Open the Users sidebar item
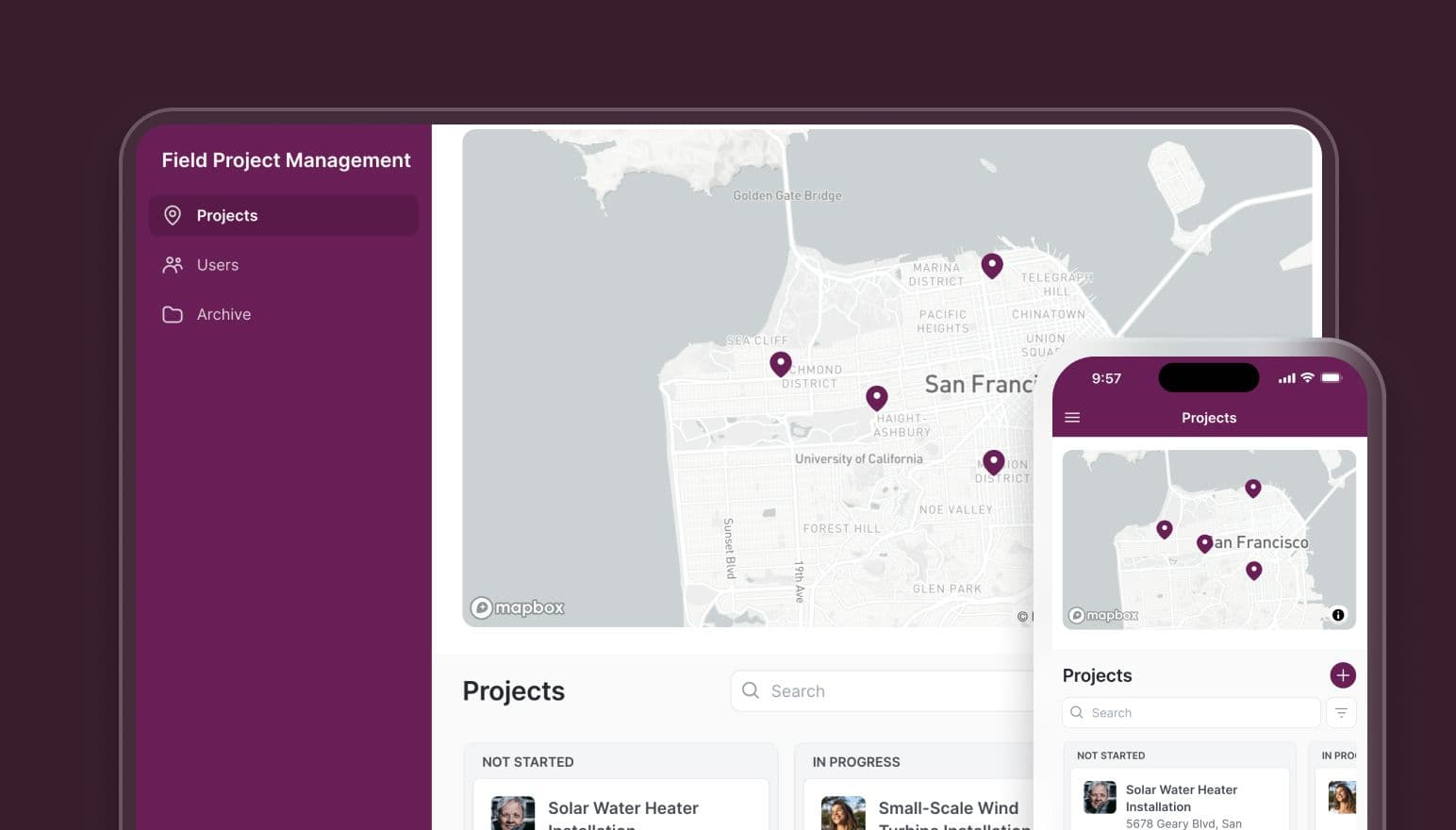The height and width of the screenshot is (830, 1456). click(x=217, y=265)
